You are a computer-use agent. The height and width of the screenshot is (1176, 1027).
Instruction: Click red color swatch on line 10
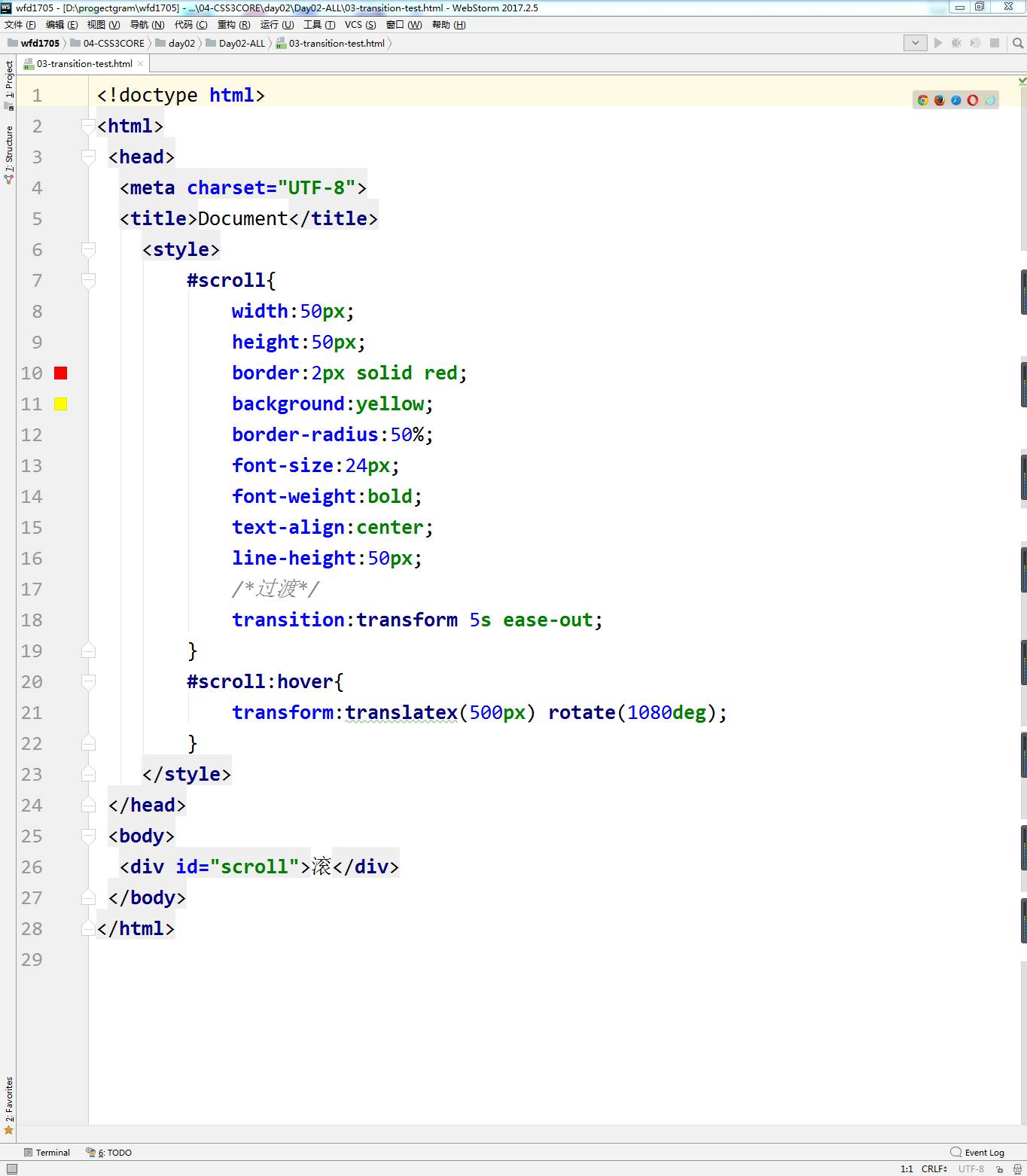(61, 373)
